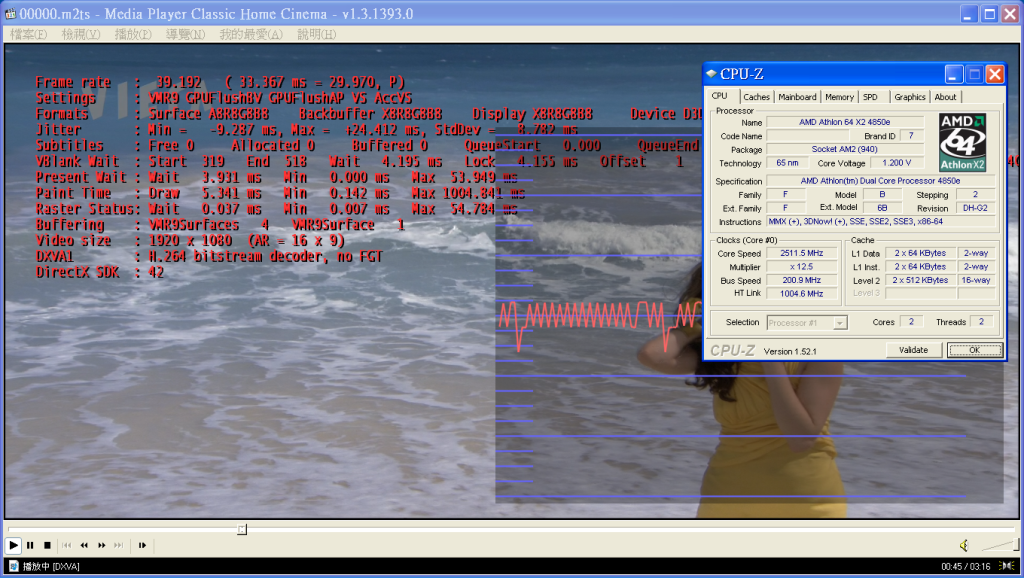Image resolution: width=1024 pixels, height=578 pixels.
Task: Click the Media Player Classic title bar icon
Action: (10, 13)
